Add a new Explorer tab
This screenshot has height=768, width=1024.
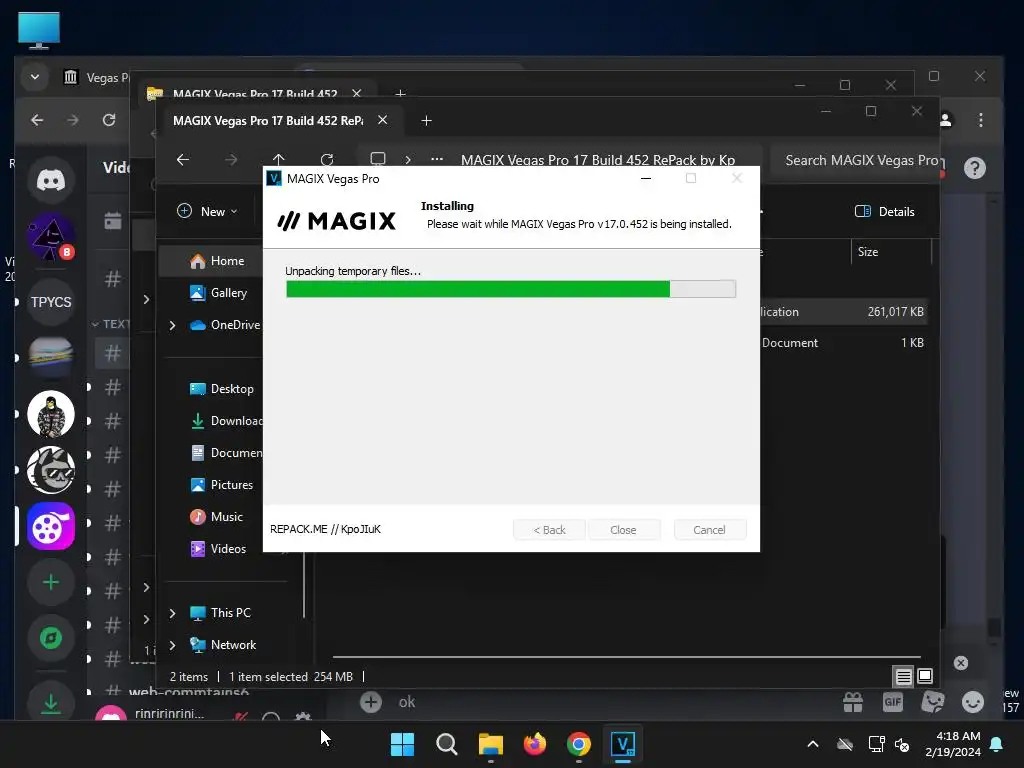pos(426,121)
